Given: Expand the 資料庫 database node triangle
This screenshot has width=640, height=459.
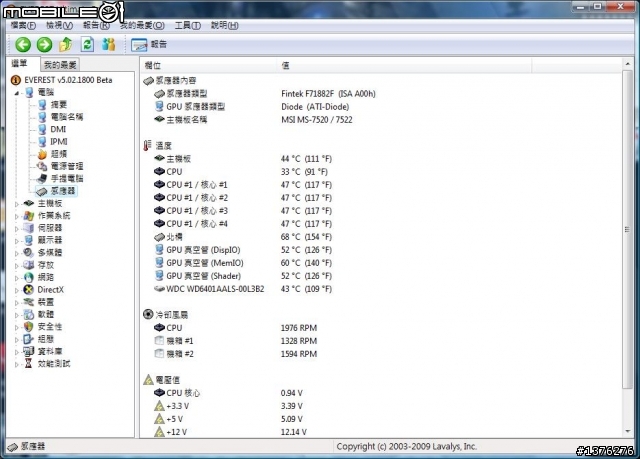Looking at the screenshot, I should pyautogui.click(x=17, y=352).
